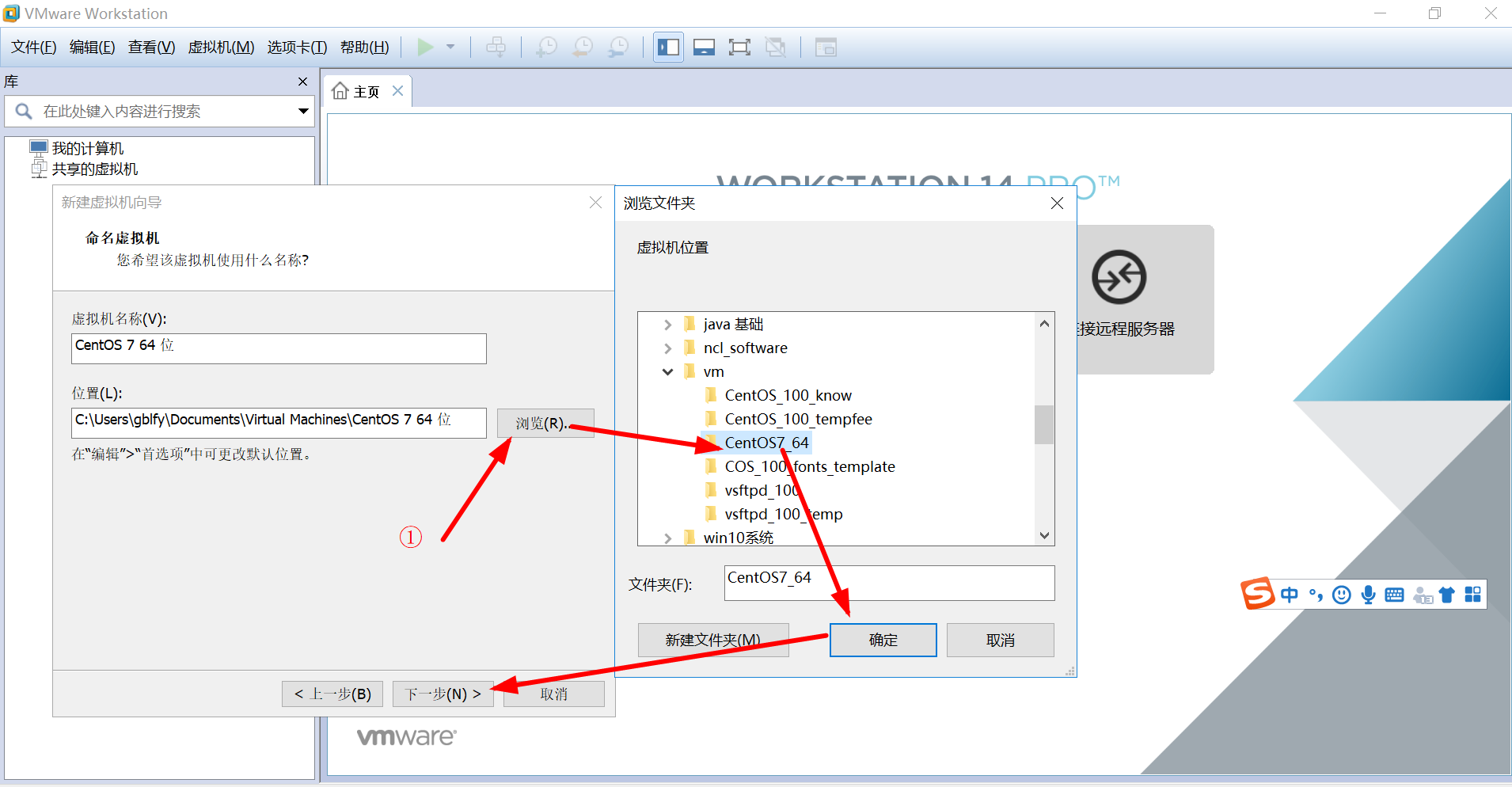The height and width of the screenshot is (787, 1512).
Task: Toggle the show library panel icon
Action: (x=668, y=48)
